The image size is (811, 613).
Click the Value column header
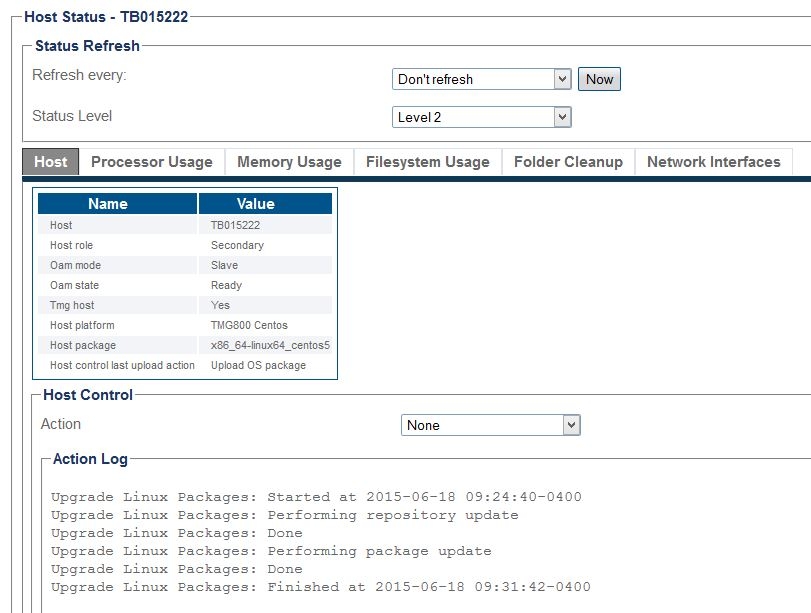(x=255, y=204)
